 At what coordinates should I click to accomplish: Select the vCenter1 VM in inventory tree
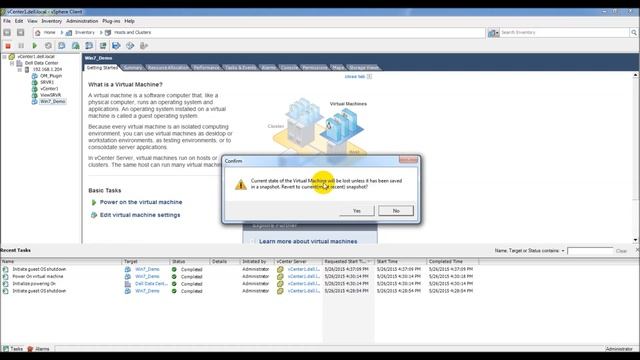tap(49, 89)
